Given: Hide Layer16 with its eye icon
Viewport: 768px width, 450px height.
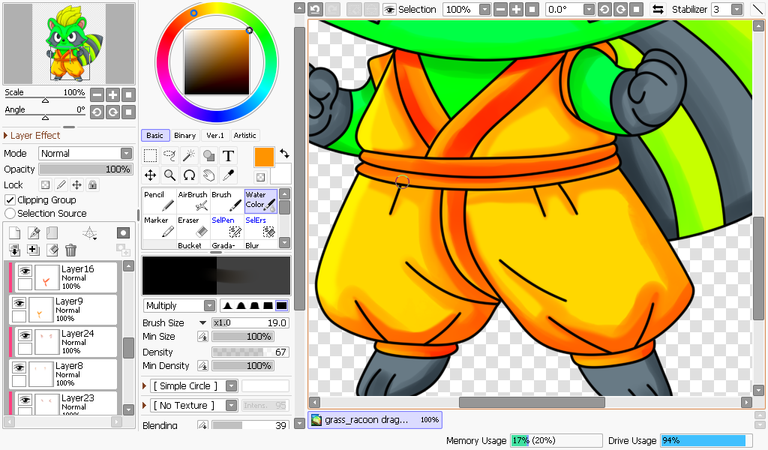Looking at the screenshot, I should point(25,270).
